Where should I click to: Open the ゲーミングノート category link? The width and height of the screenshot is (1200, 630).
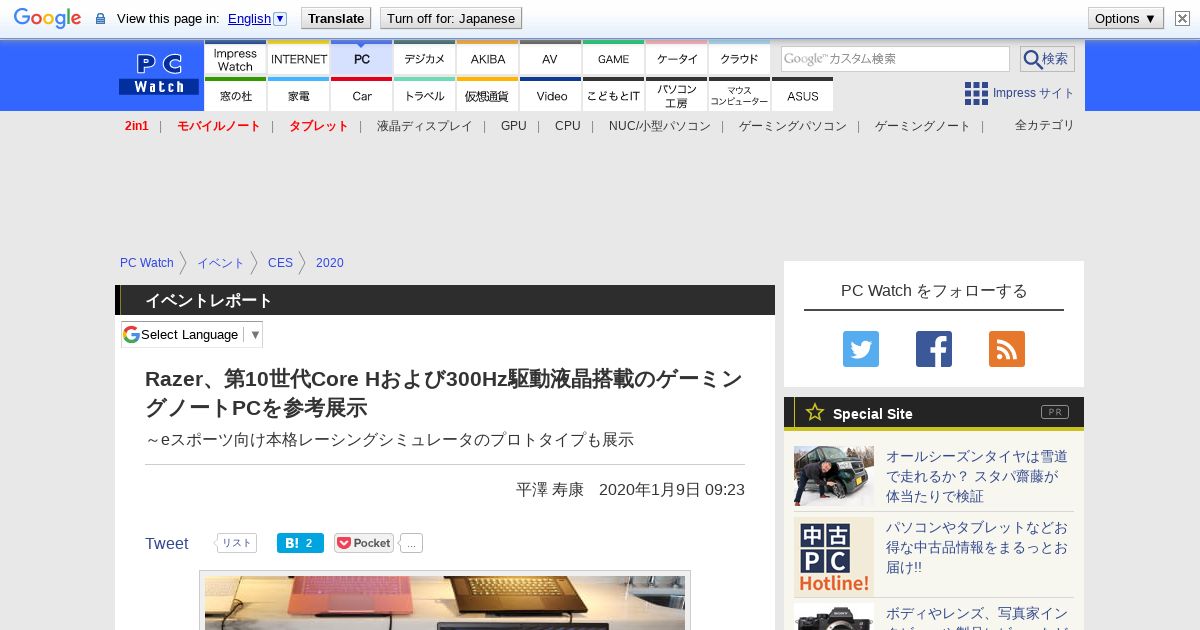pos(923,126)
